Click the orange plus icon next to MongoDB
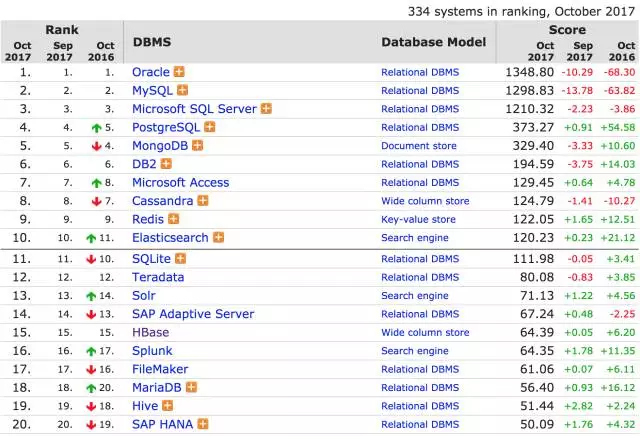 [198, 145]
